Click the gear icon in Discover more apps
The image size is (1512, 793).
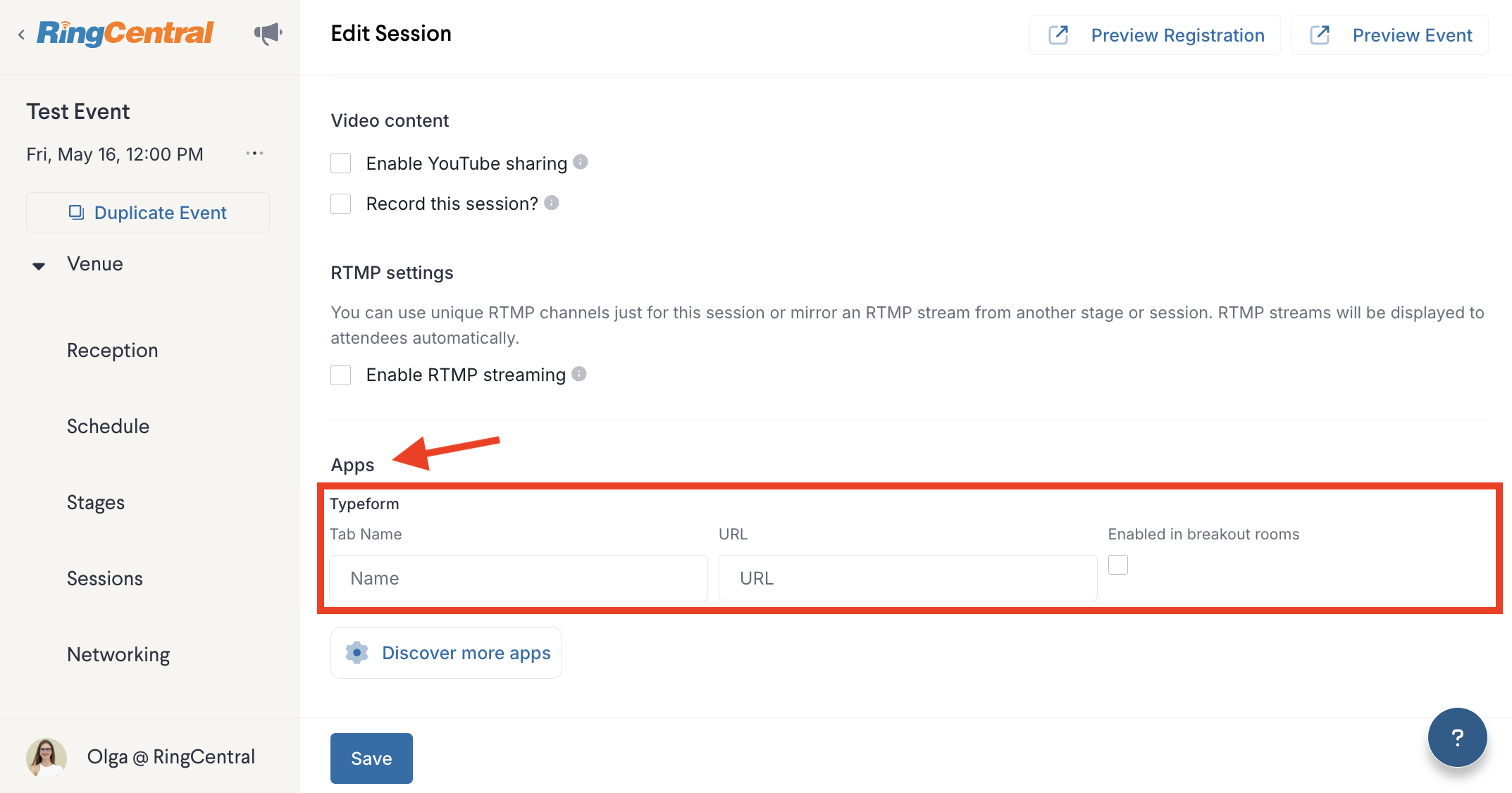(357, 653)
